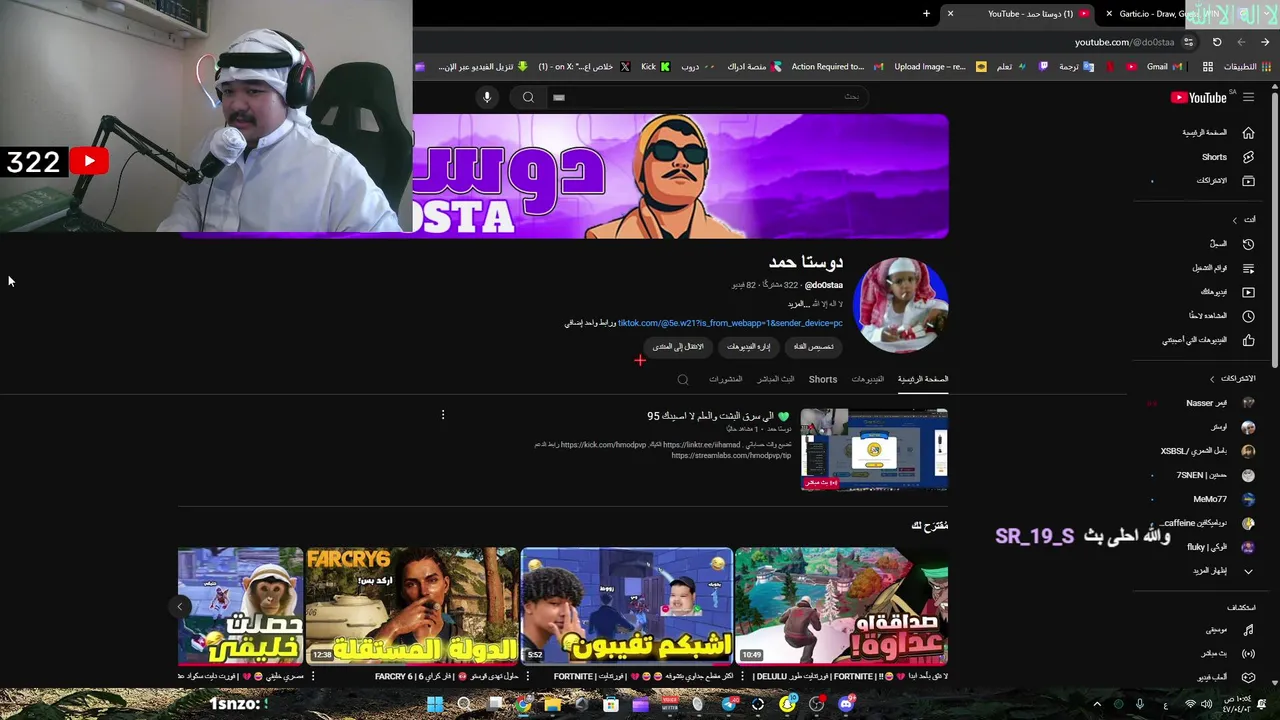The height and width of the screenshot is (720, 1280).
Task: Open the Kick bookmark
Action: coord(655,67)
